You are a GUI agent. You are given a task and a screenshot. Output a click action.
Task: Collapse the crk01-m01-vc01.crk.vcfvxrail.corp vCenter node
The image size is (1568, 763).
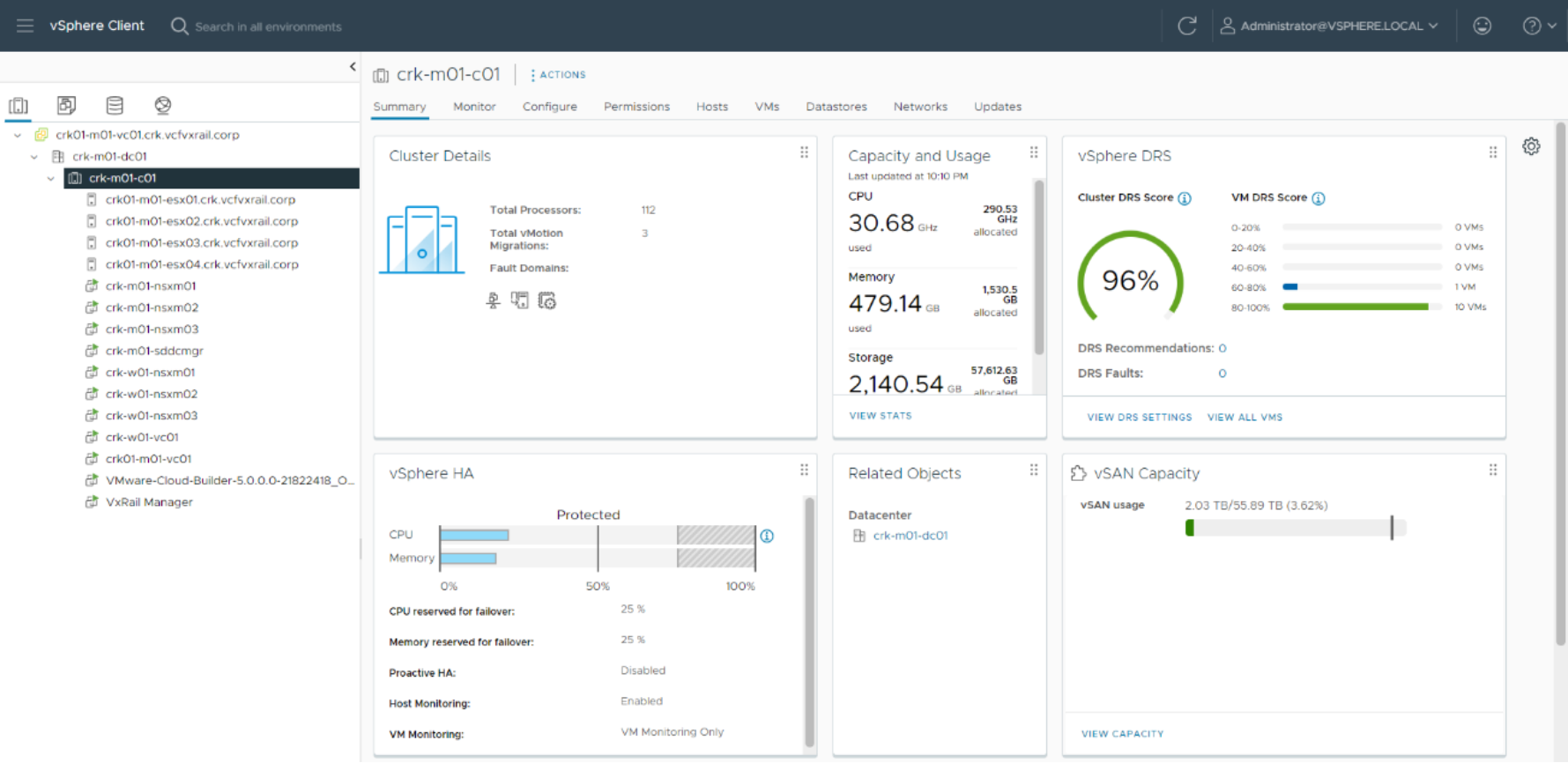pos(18,135)
